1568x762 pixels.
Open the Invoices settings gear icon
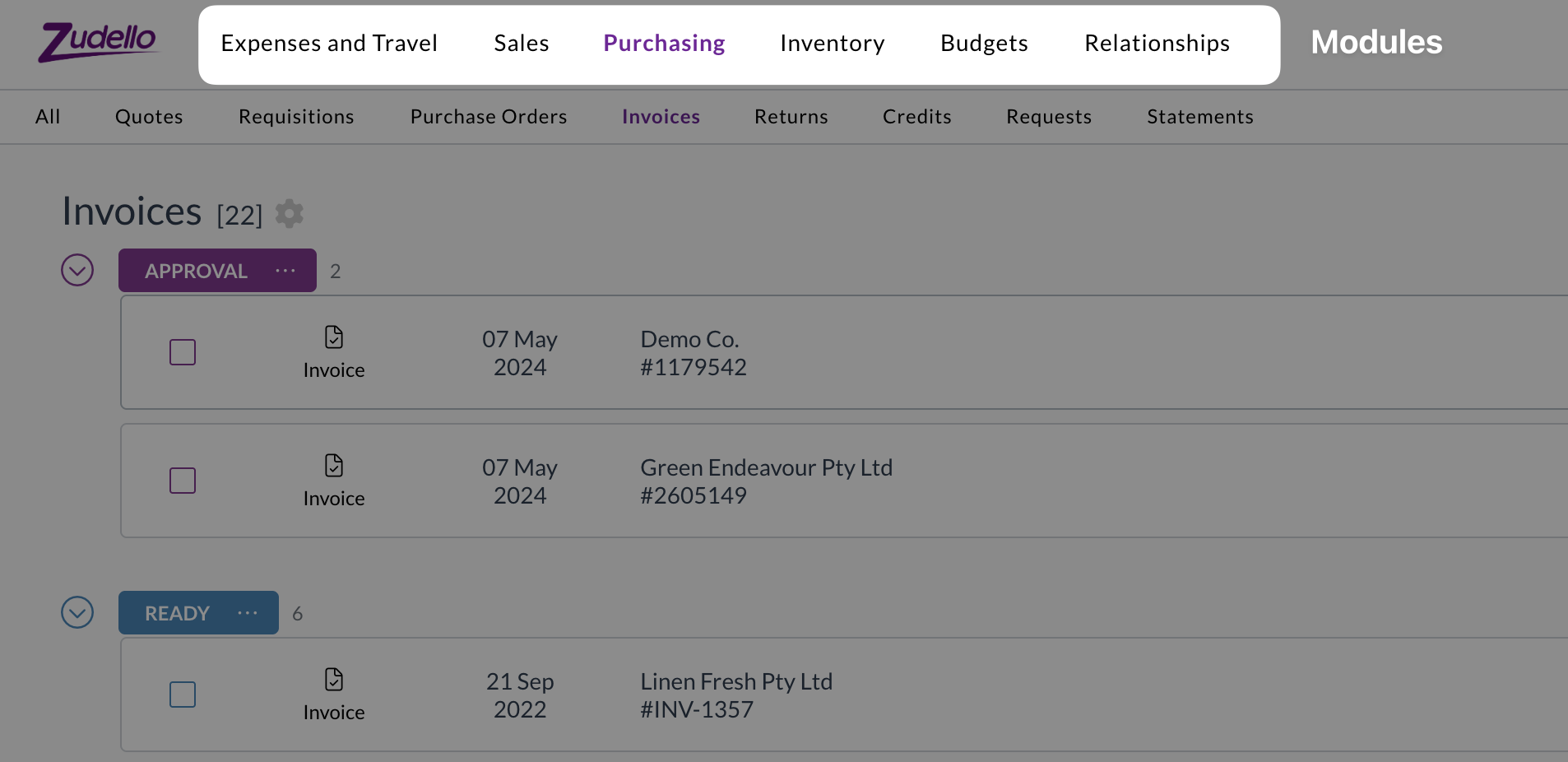(x=289, y=213)
